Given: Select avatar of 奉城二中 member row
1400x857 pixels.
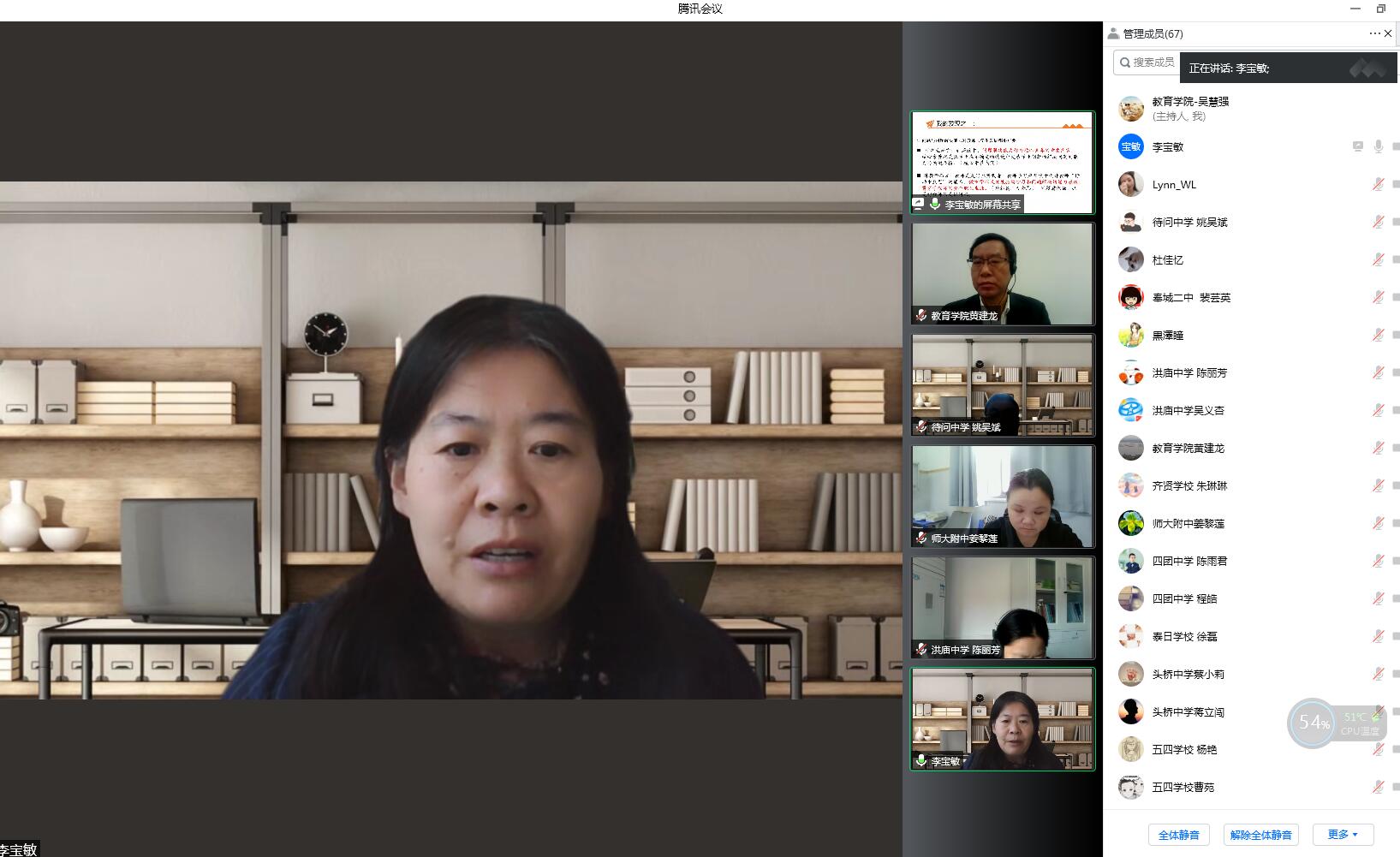Looking at the screenshot, I should point(1131,297).
